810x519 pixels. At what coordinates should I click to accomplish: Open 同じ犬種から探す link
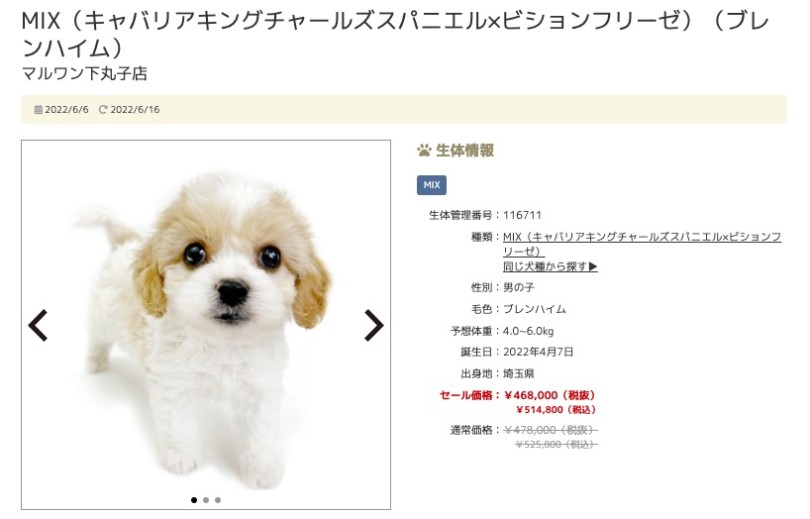coord(550,266)
